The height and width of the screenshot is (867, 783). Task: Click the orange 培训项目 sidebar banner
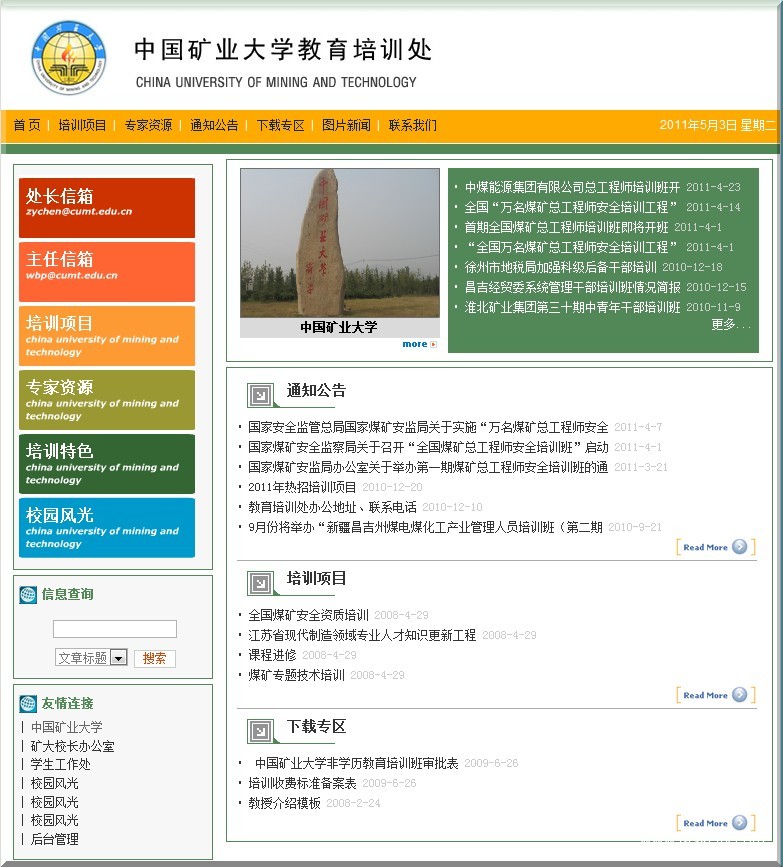[x=107, y=336]
